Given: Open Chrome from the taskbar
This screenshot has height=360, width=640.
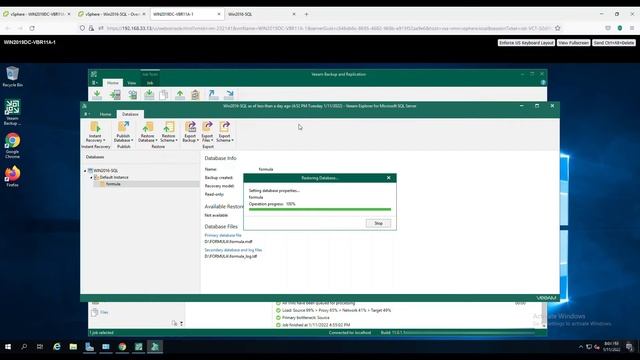Looking at the screenshot, I should 122,347.
